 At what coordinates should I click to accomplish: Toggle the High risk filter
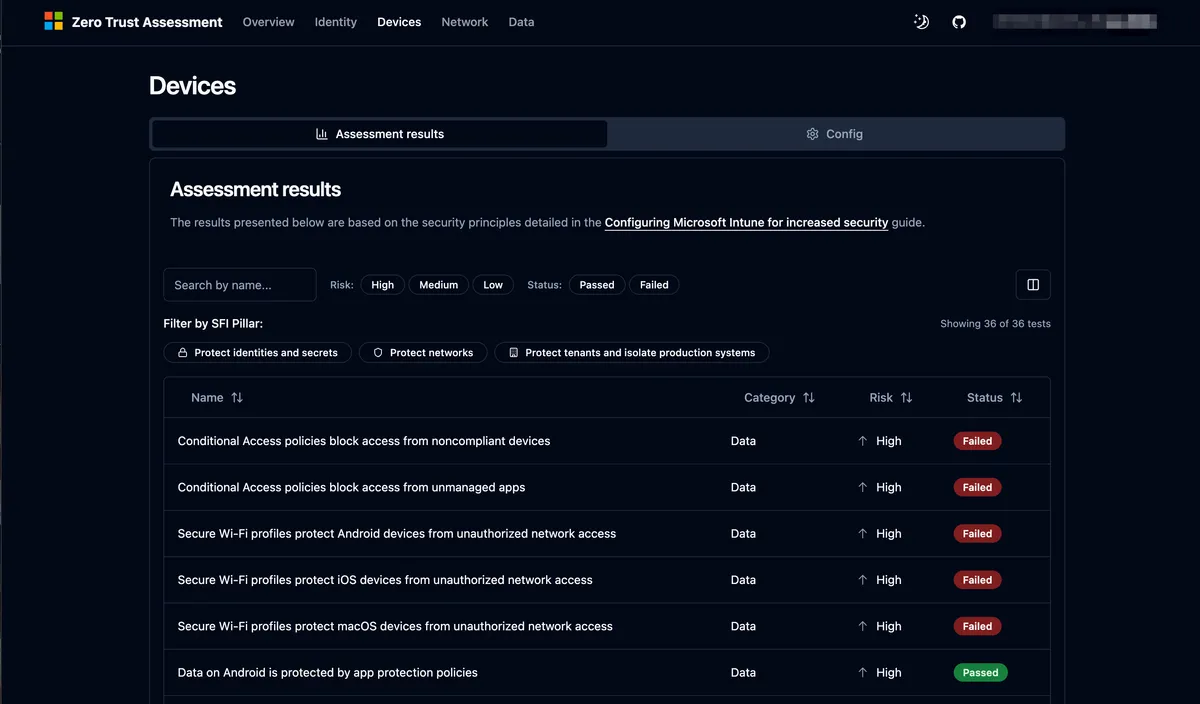(x=383, y=285)
